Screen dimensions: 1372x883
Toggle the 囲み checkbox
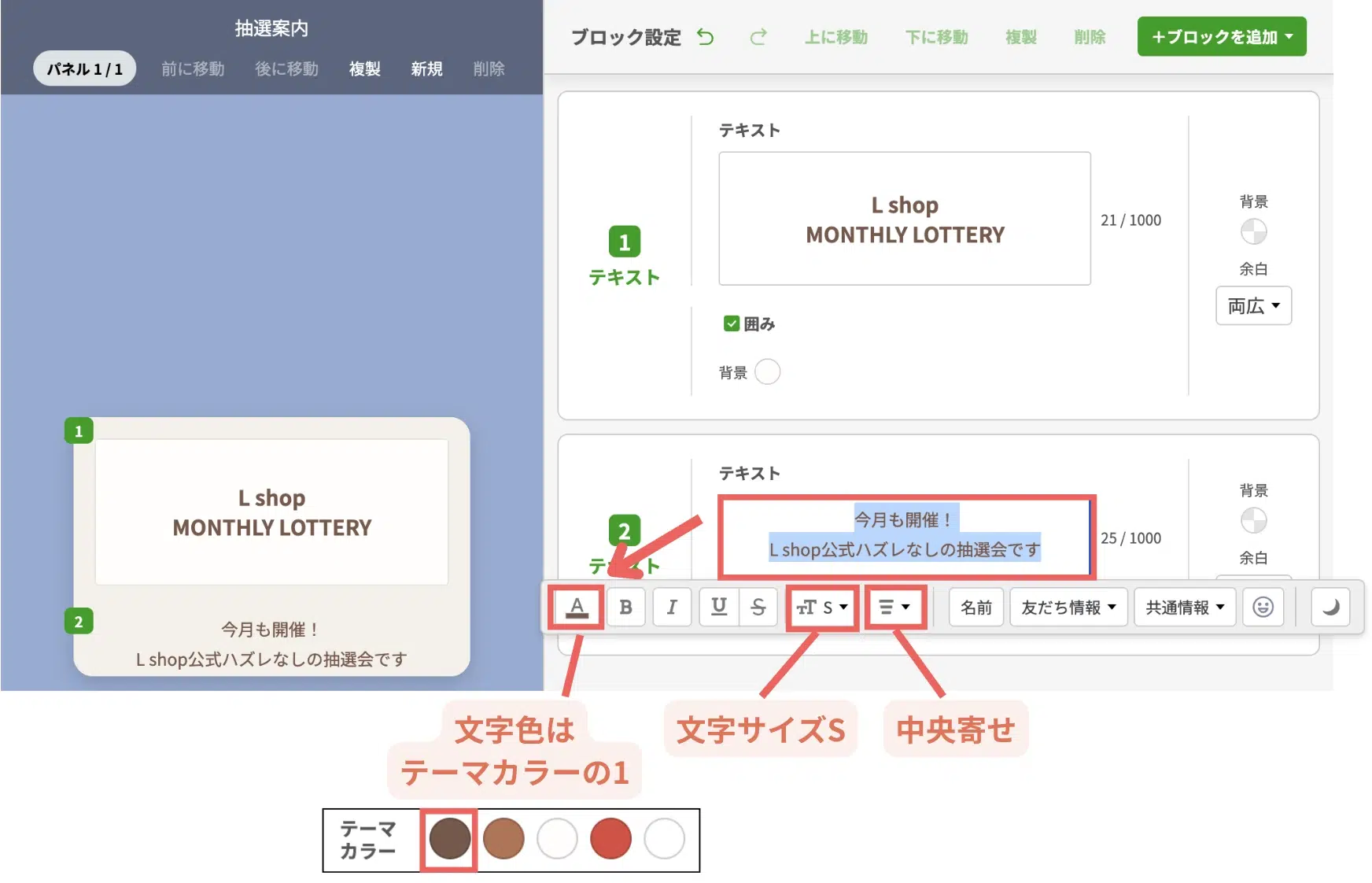click(732, 323)
